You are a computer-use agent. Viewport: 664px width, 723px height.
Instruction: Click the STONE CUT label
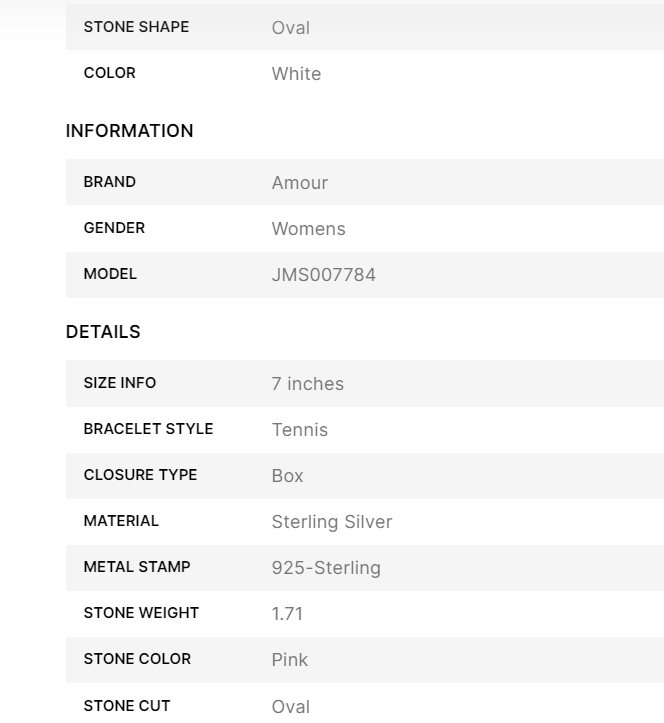(127, 706)
